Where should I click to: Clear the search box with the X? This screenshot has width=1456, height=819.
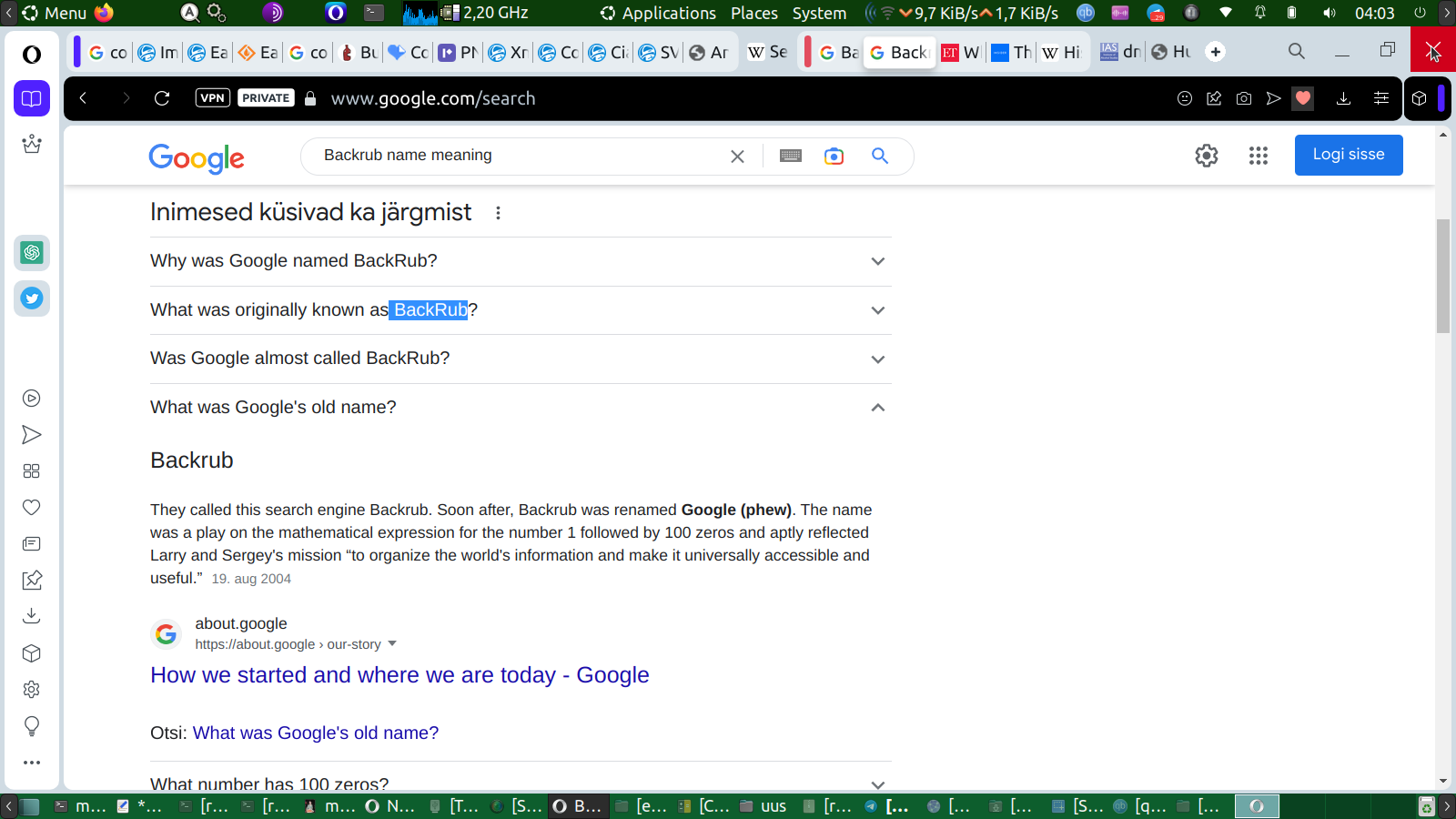coord(737,157)
